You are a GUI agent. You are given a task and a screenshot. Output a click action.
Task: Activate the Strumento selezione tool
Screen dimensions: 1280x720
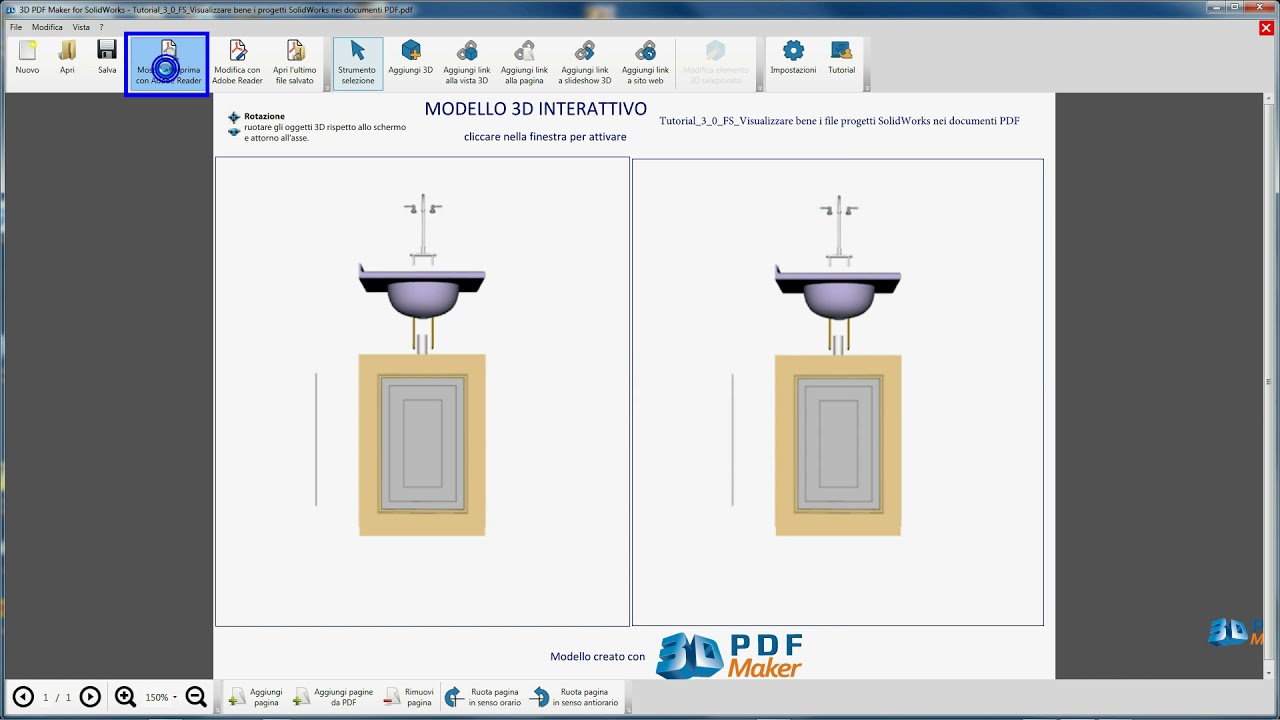coord(357,64)
